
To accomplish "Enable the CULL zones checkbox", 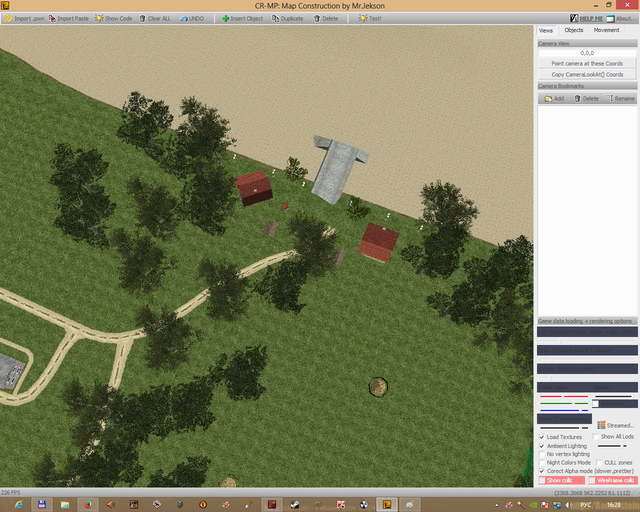I will coord(599,463).
